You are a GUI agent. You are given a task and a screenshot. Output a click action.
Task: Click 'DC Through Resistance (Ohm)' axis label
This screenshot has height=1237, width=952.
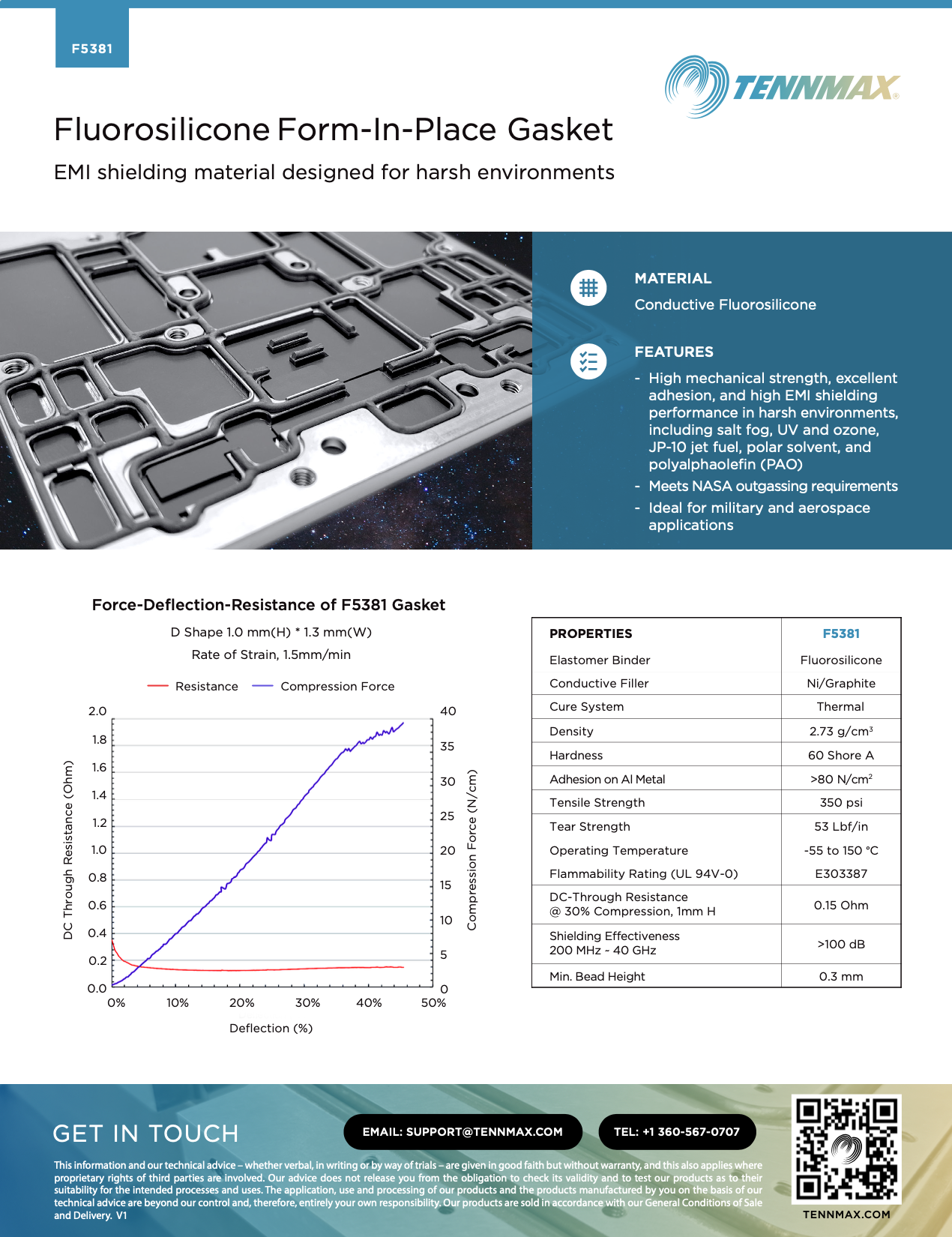[x=68, y=850]
